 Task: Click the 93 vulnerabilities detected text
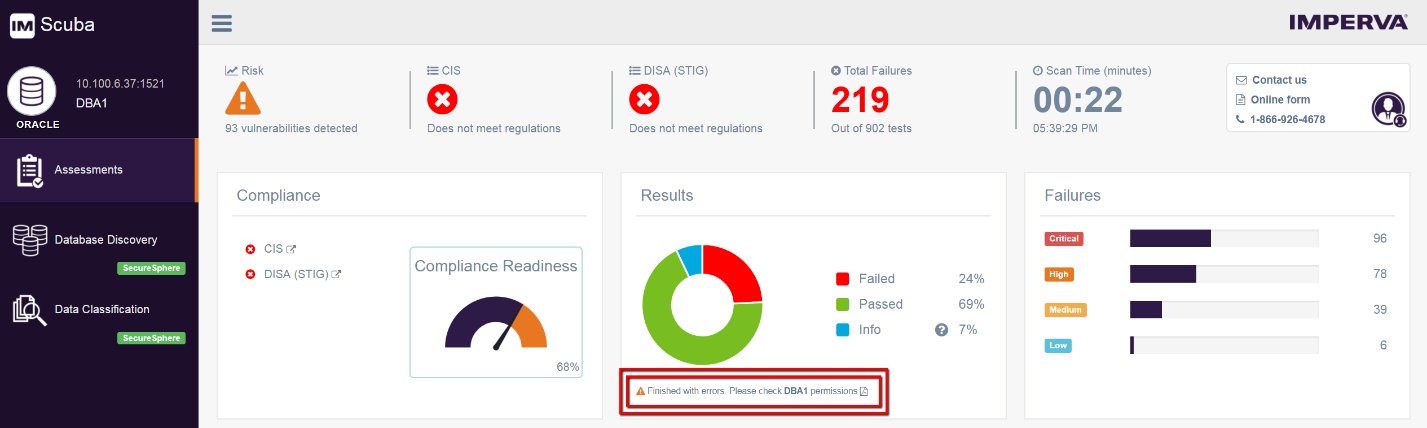tap(291, 128)
